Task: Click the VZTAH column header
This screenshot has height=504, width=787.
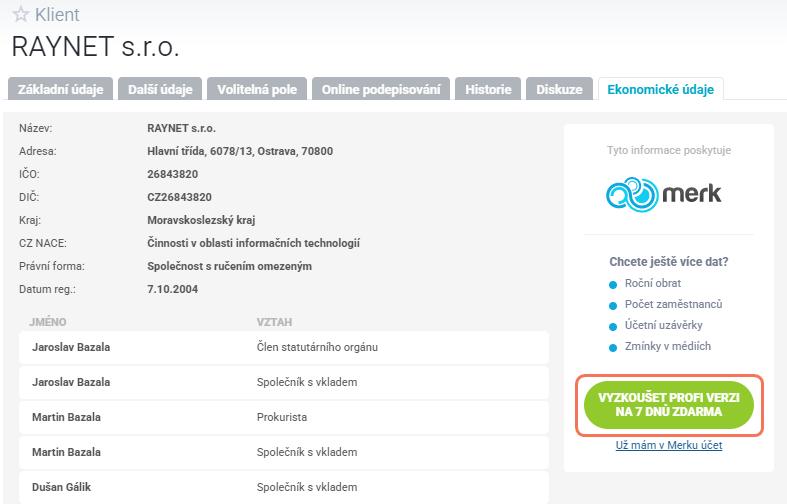Action: [x=274, y=322]
